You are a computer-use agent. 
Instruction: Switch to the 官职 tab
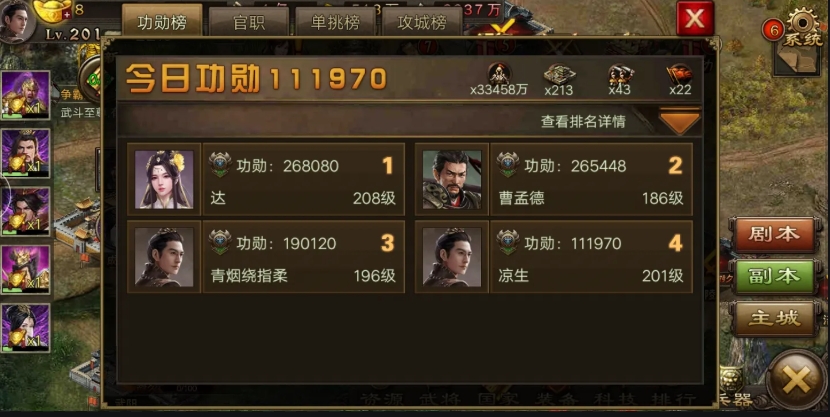[x=249, y=22]
